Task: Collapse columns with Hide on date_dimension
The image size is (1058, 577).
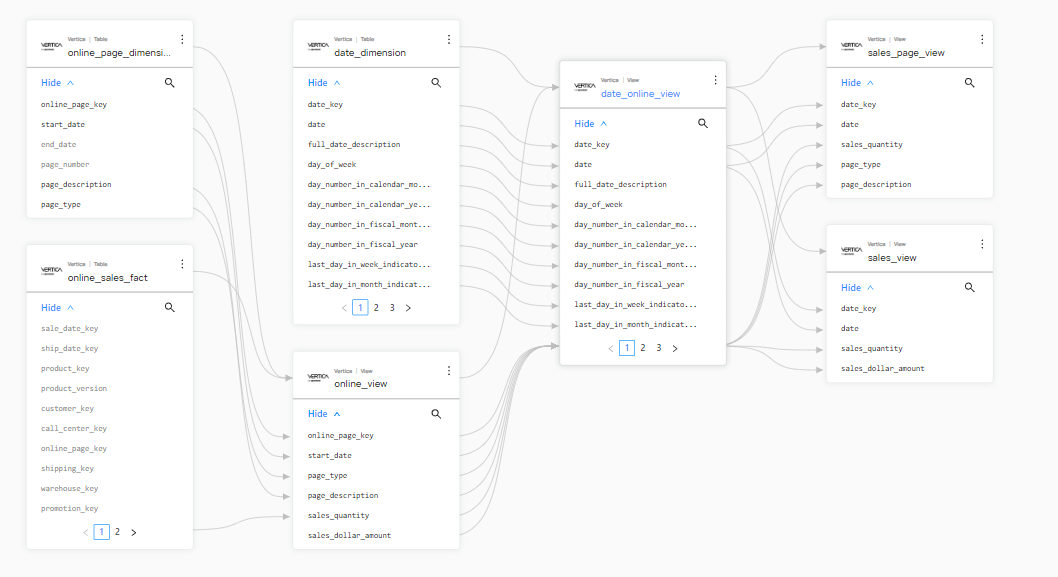Action: click(x=324, y=82)
